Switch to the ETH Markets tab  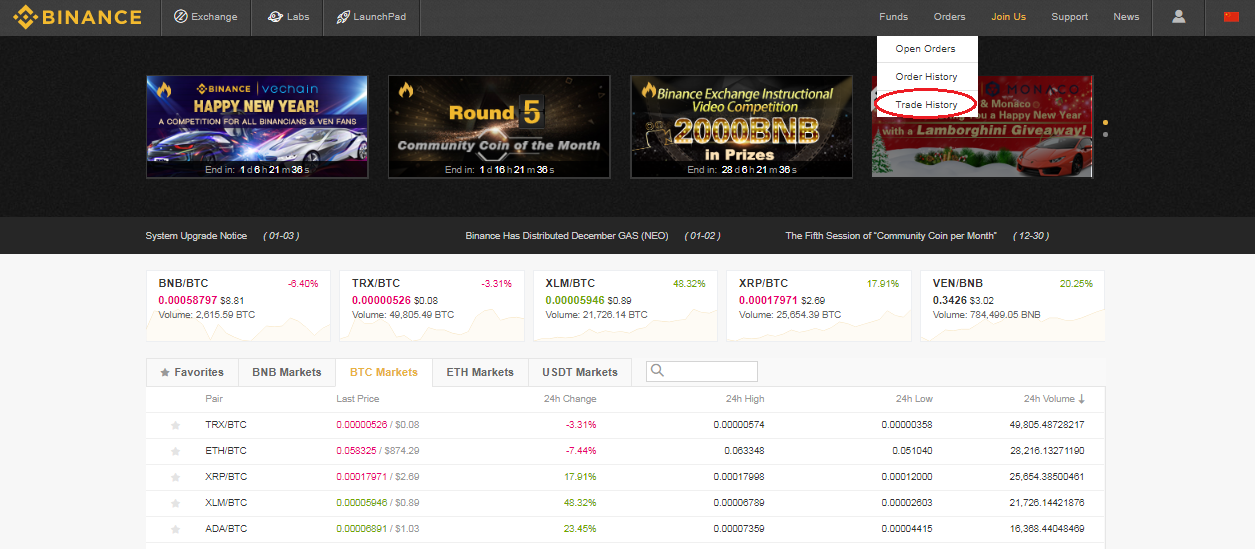[x=480, y=372]
